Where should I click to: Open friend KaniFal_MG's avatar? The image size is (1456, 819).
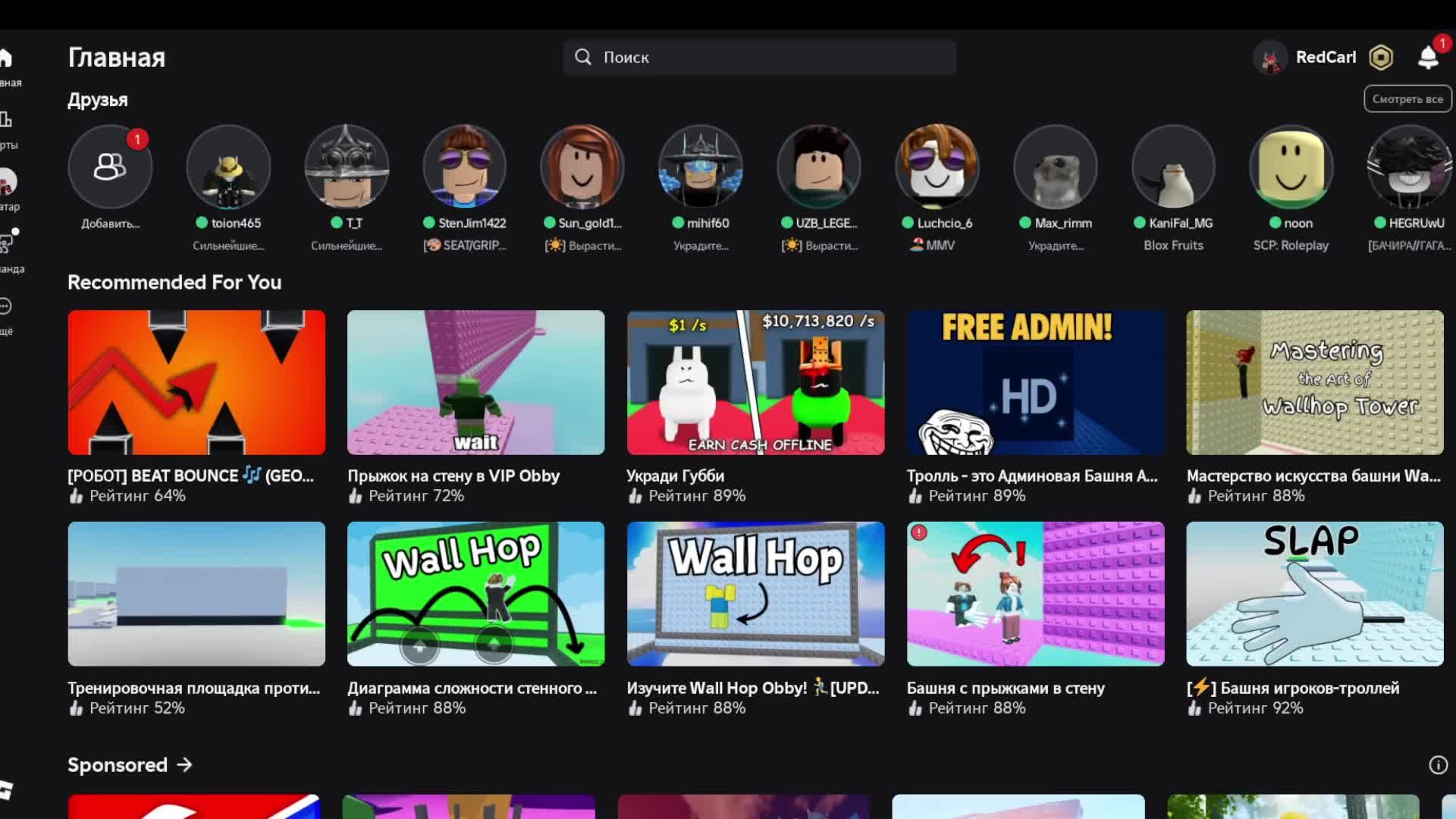[1173, 167]
